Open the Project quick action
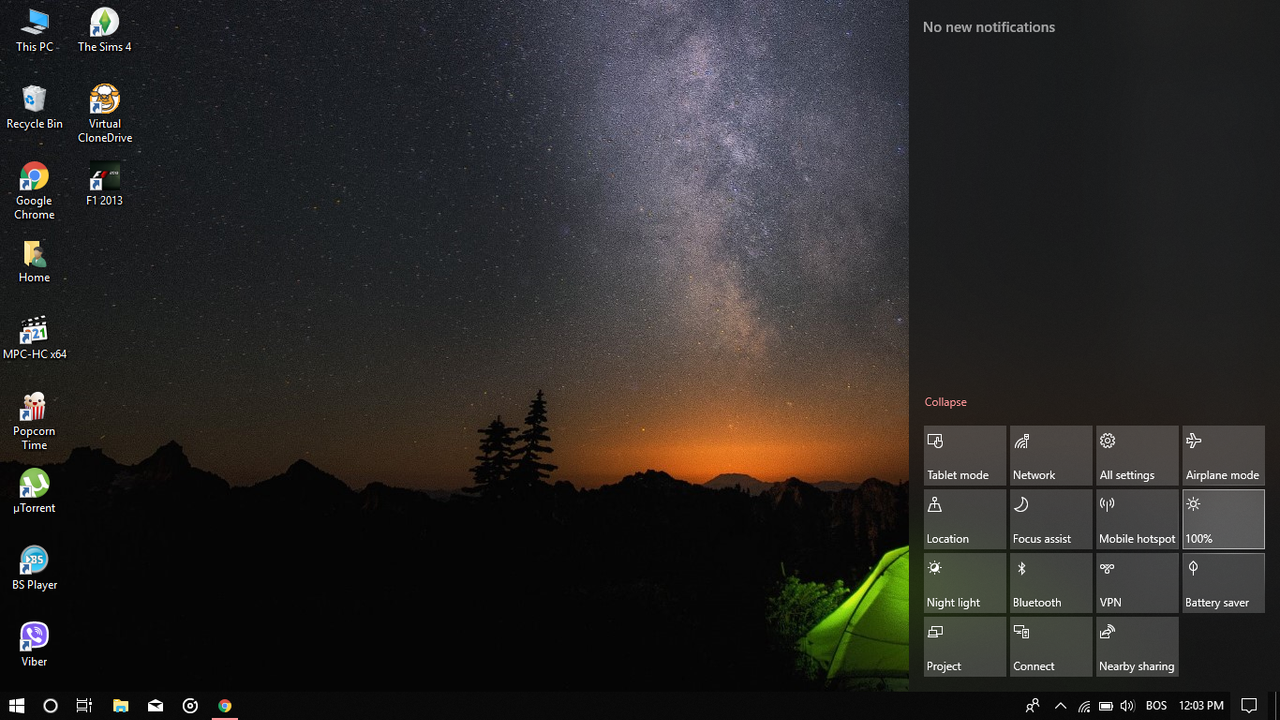Screen dimensions: 1280x720 tap(965, 646)
